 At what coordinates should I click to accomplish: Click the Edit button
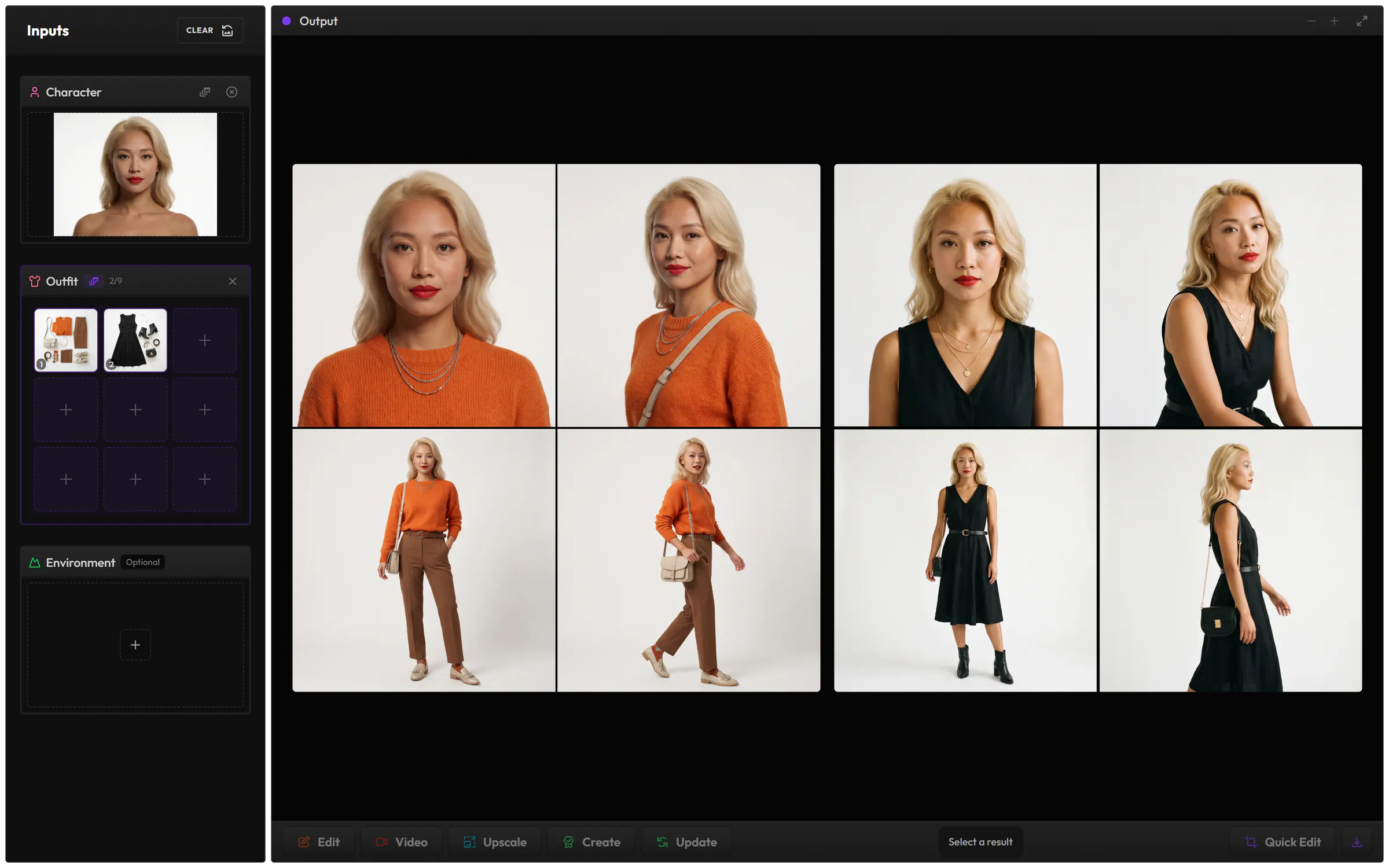click(x=319, y=842)
